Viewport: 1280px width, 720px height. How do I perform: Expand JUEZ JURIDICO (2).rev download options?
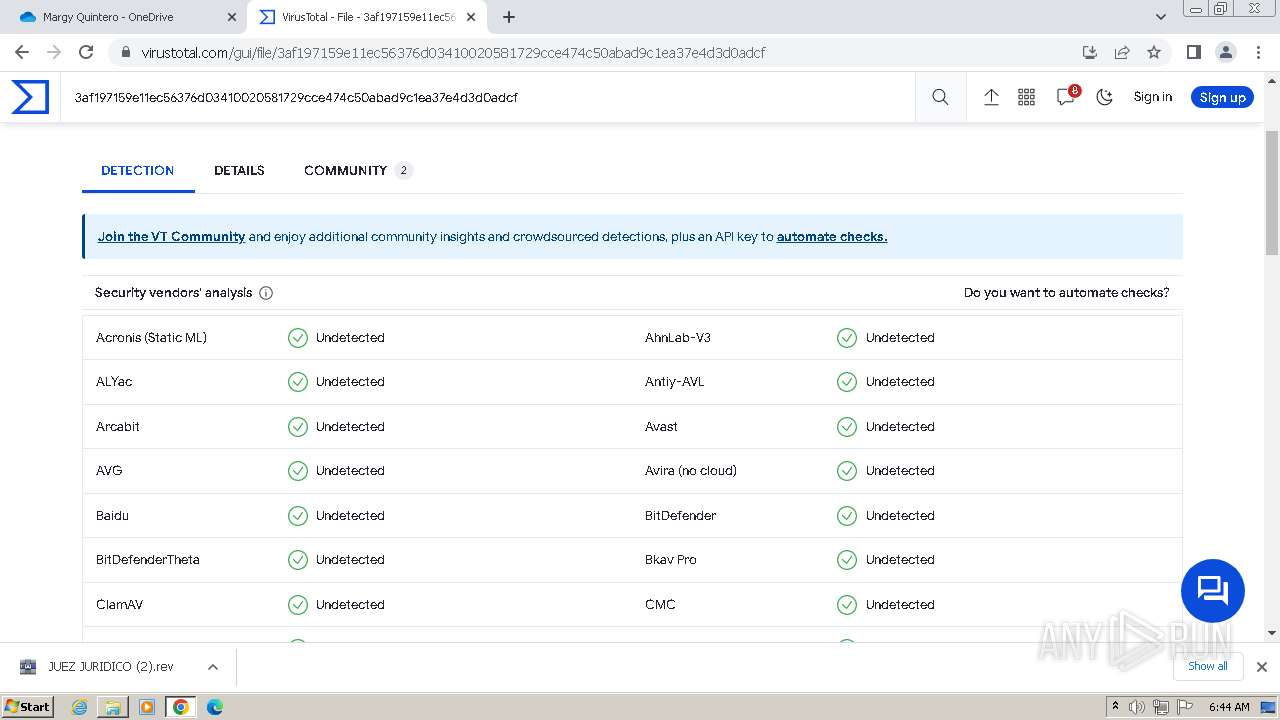tap(212, 667)
